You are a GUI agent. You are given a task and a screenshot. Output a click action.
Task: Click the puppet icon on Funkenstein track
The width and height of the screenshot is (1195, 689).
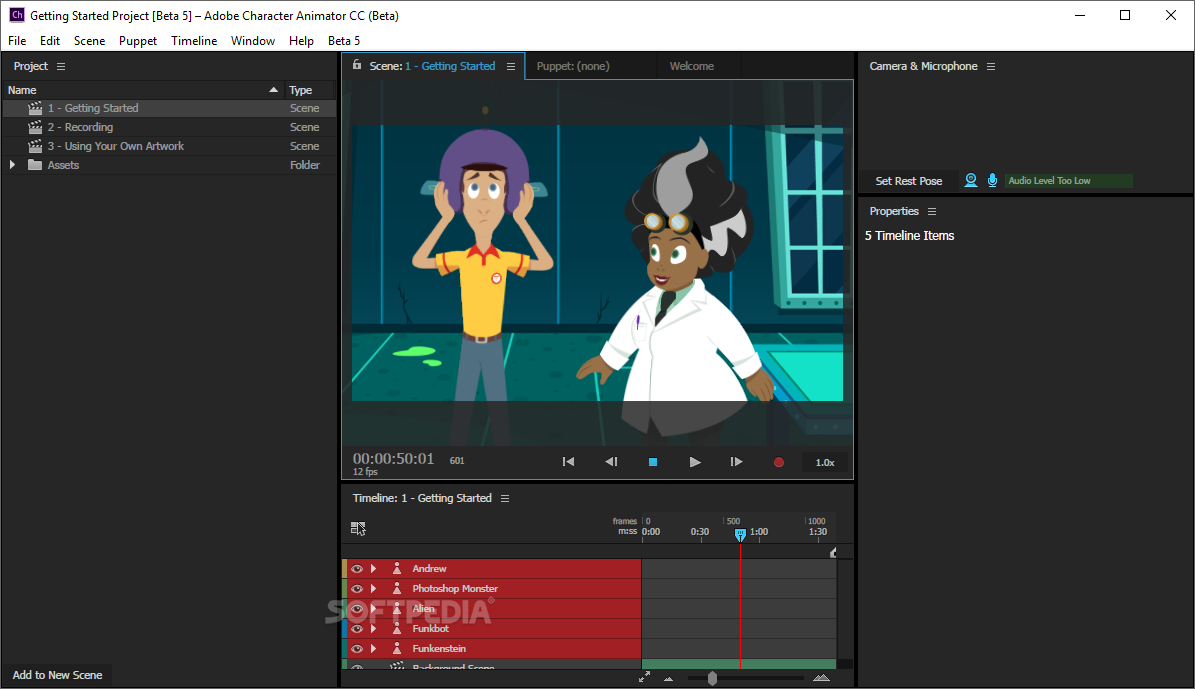click(x=397, y=649)
